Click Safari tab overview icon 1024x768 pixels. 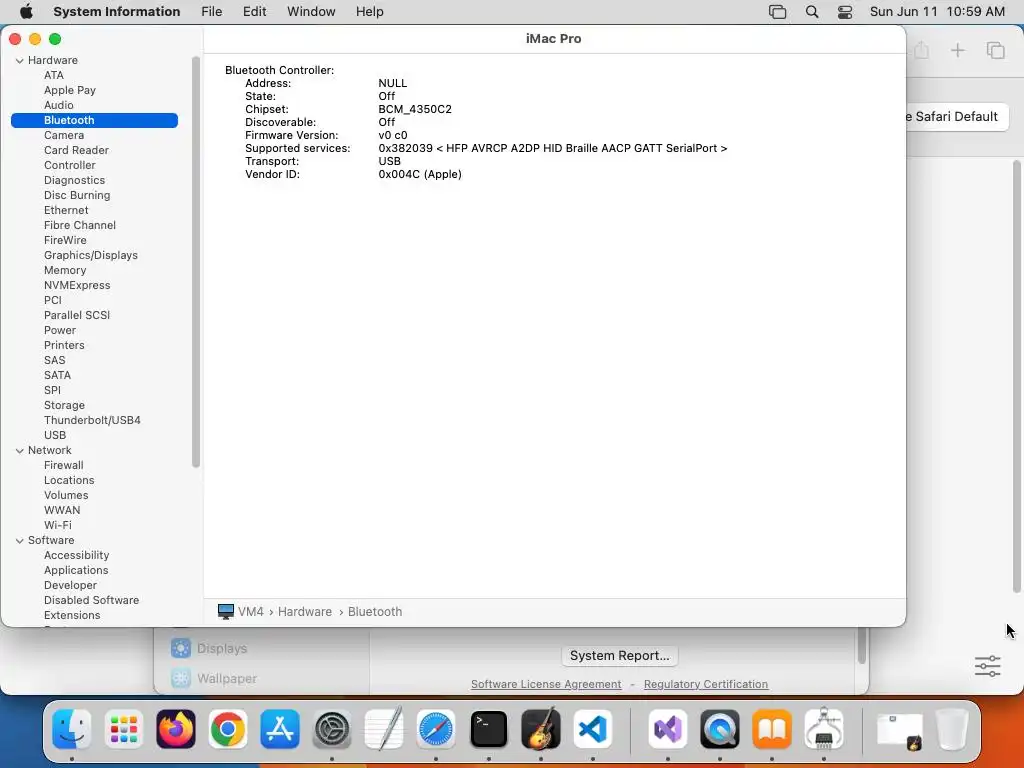click(995, 50)
